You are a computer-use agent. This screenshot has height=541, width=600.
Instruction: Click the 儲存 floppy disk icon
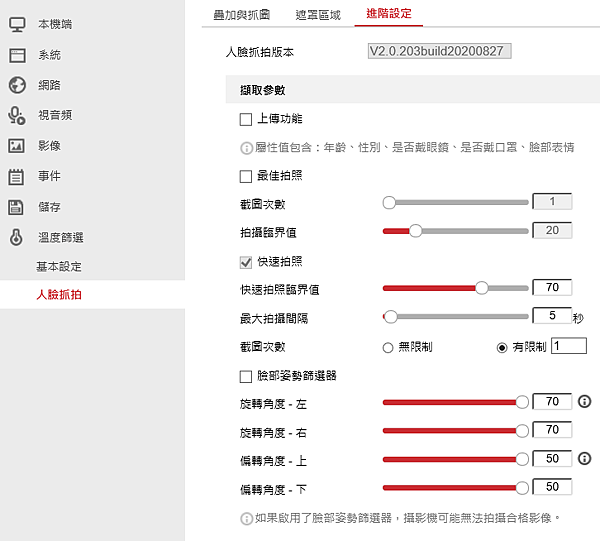coord(16,207)
